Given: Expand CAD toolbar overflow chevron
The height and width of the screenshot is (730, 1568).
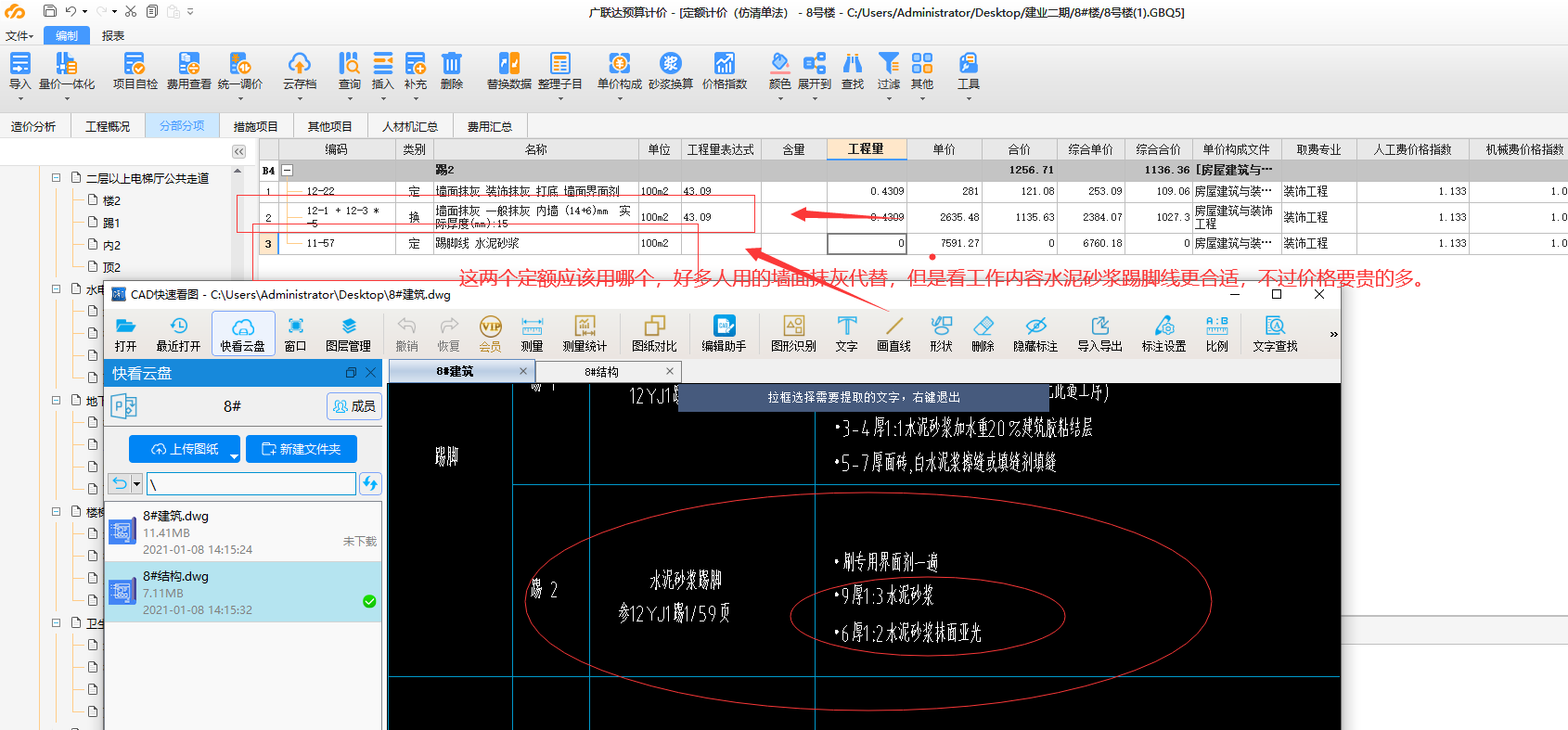Looking at the screenshot, I should 1333,334.
